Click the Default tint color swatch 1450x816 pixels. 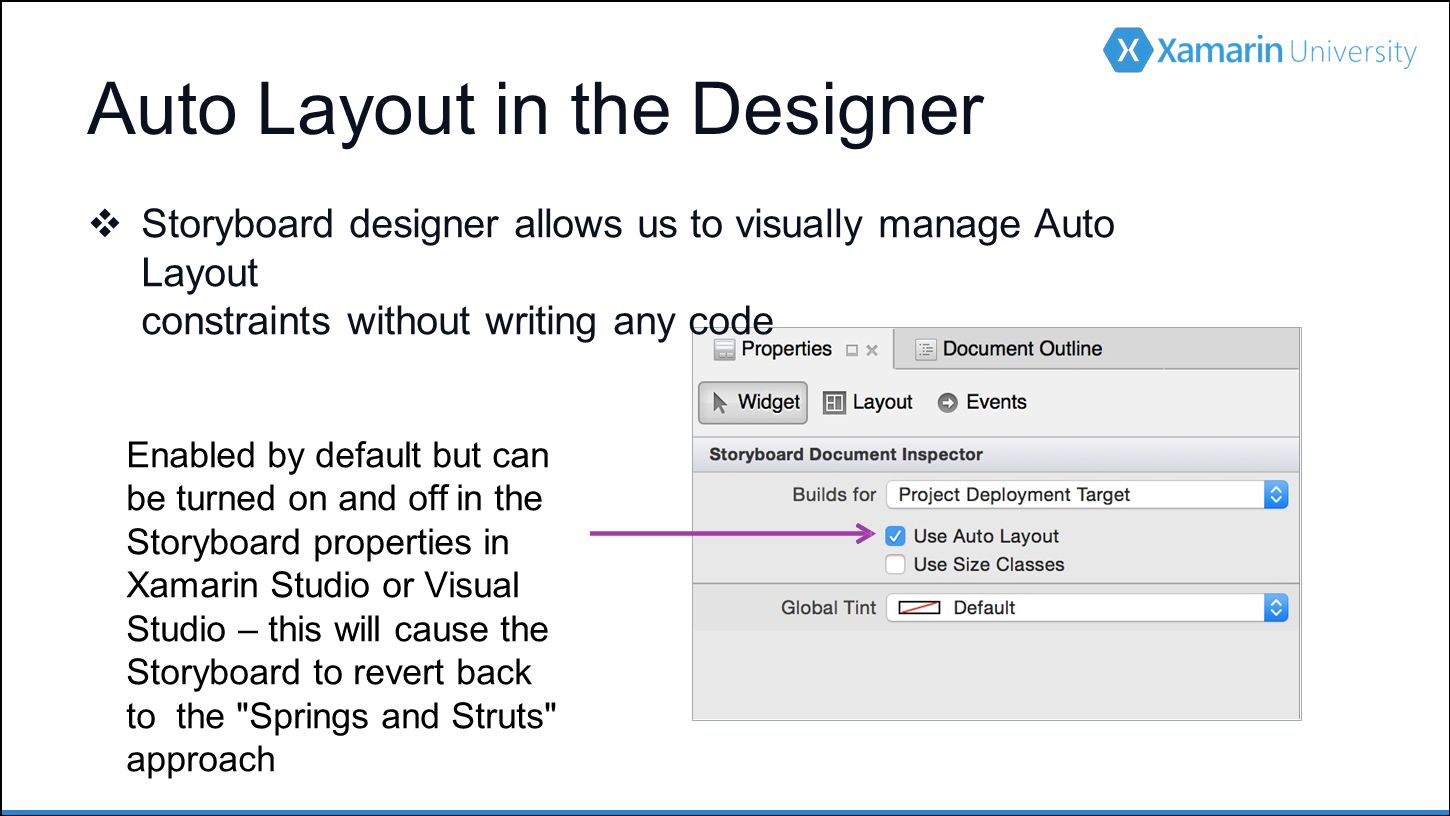click(920, 608)
